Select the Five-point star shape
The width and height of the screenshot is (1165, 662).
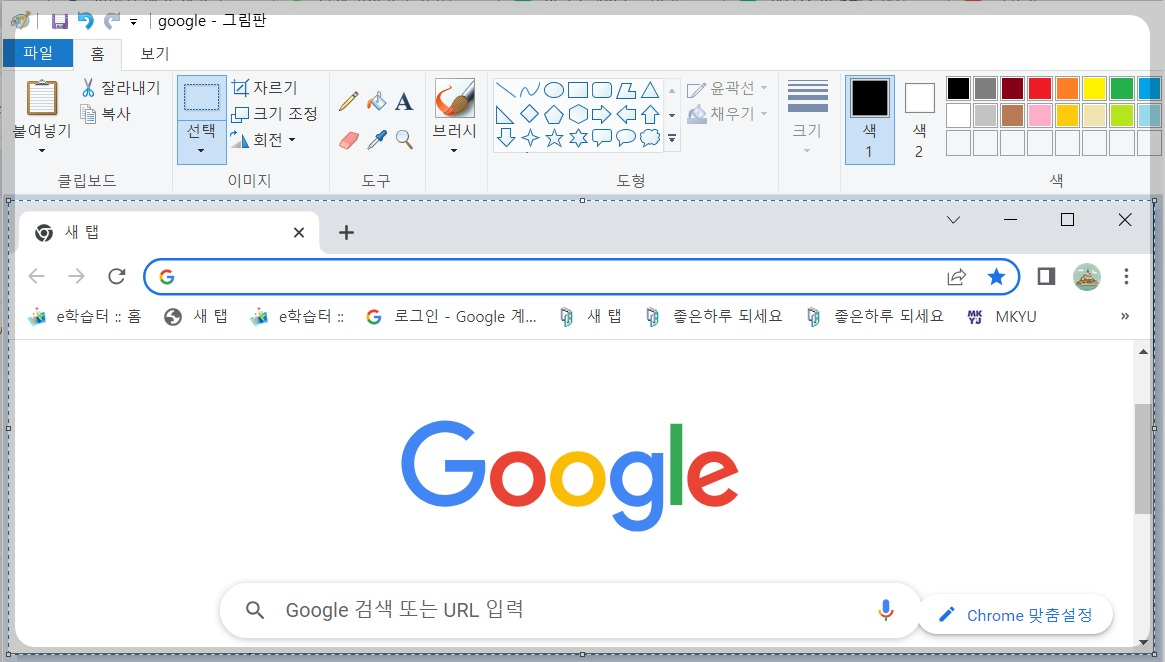[554, 138]
